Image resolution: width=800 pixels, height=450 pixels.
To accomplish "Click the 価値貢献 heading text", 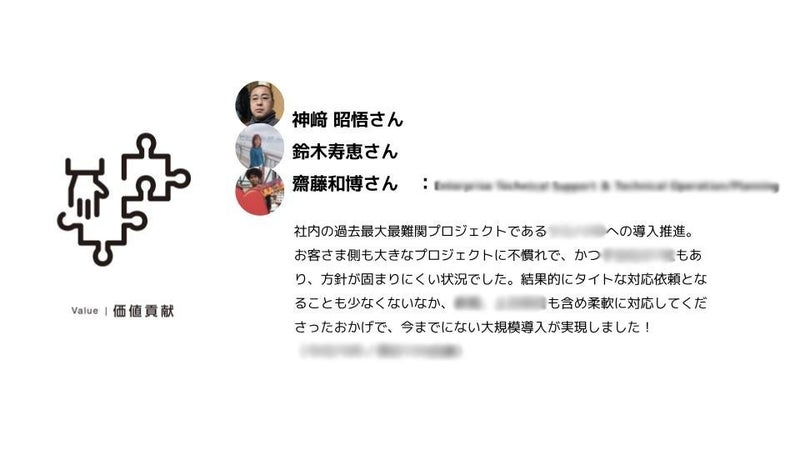I will [x=143, y=311].
